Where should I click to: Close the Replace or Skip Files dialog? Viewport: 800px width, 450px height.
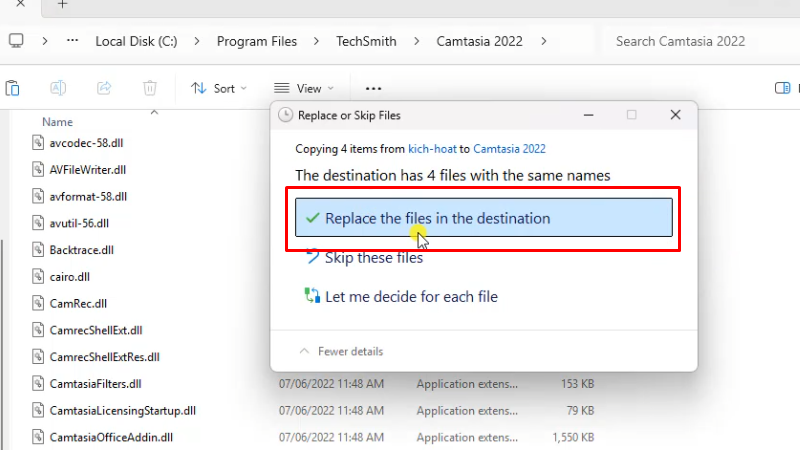click(x=675, y=115)
